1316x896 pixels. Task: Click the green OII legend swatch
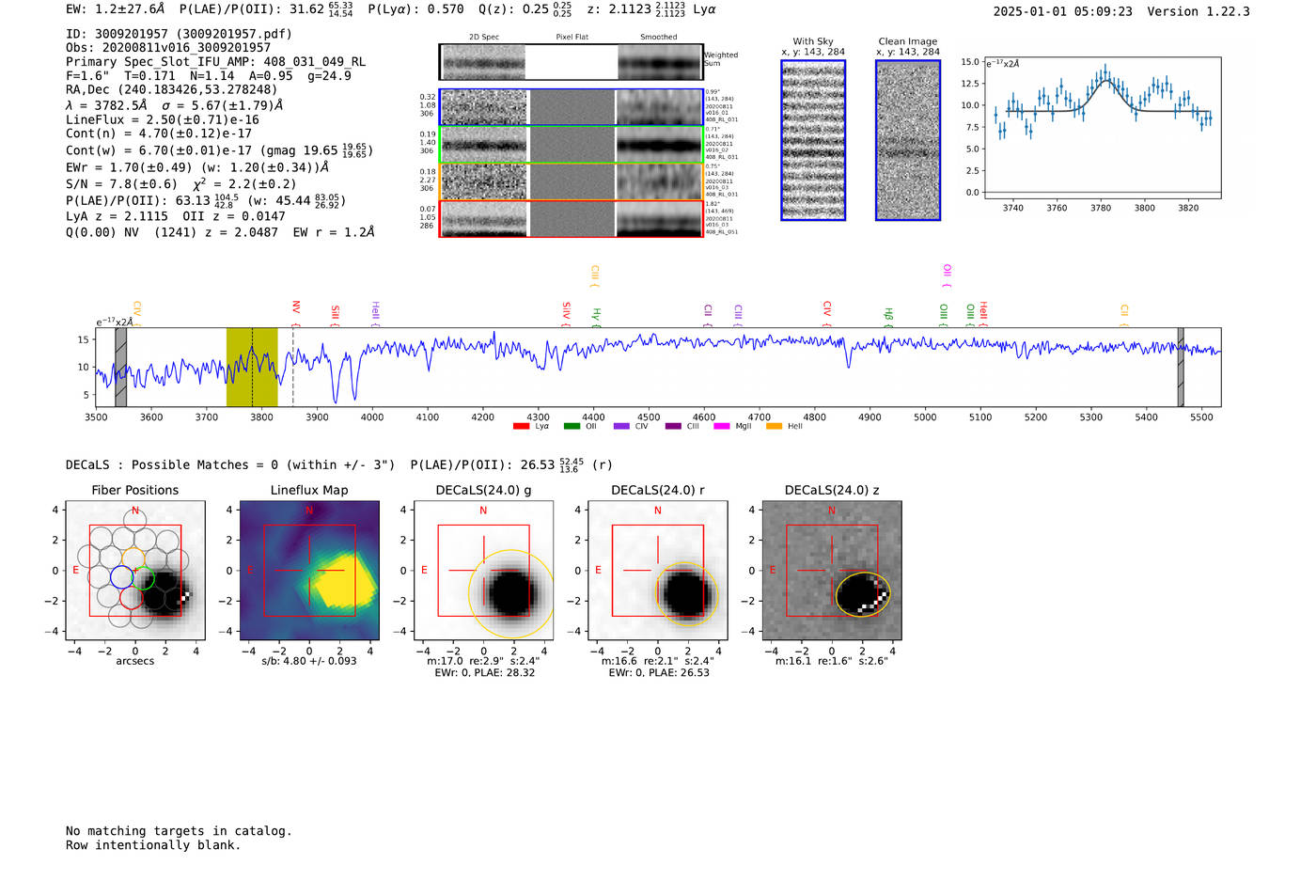tap(572, 427)
